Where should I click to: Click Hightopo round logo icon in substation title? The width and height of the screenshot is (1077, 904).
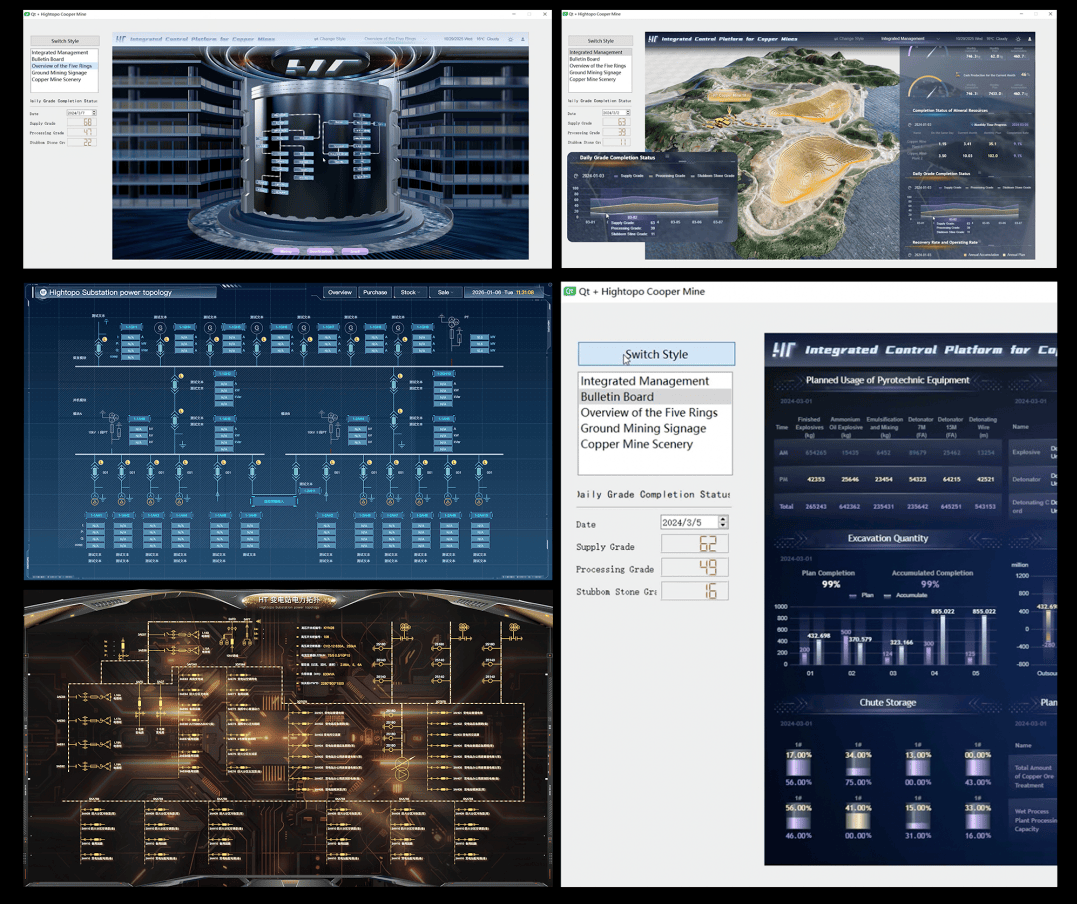43,293
